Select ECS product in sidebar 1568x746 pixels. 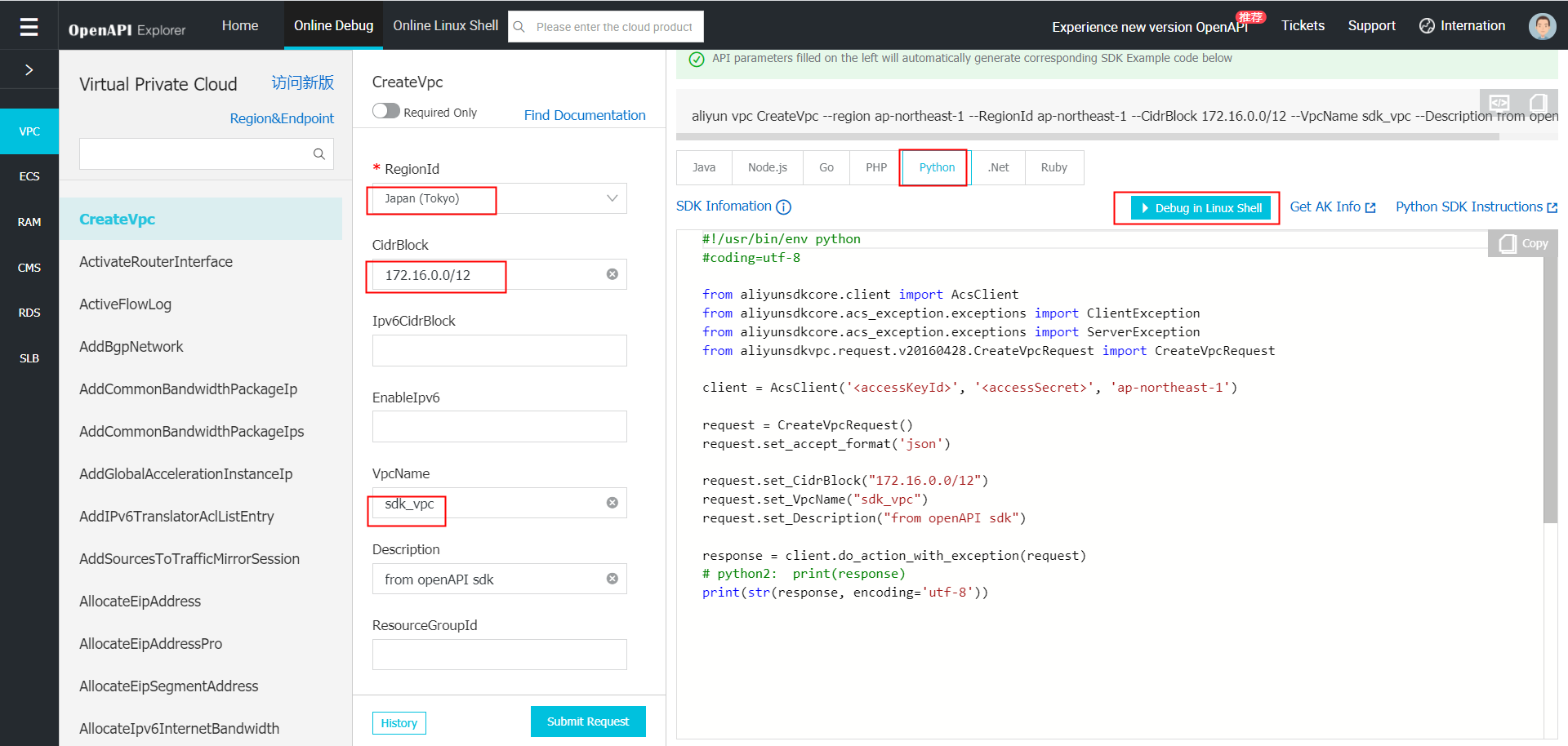point(29,176)
